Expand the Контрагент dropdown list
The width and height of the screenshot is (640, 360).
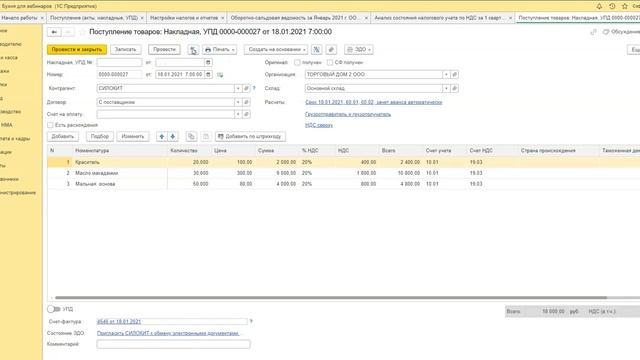click(238, 88)
